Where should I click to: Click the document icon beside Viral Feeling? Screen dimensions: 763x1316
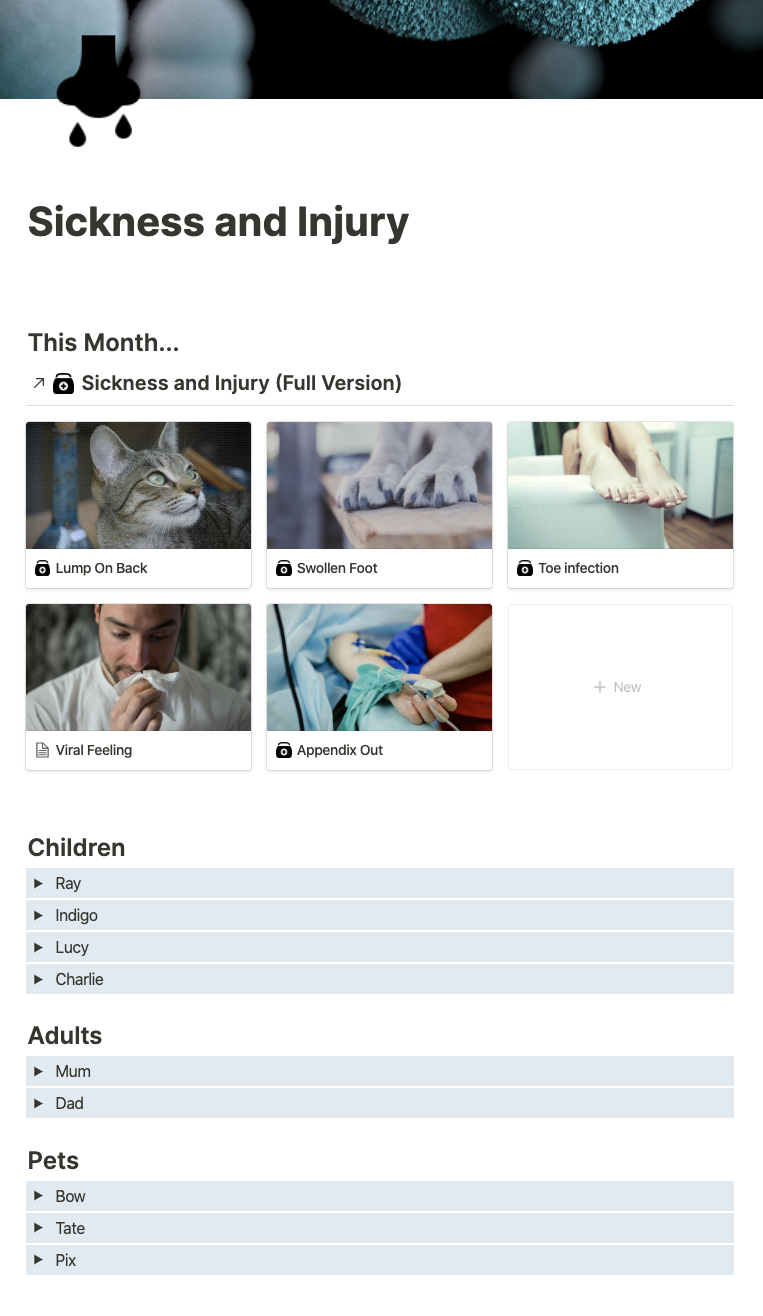pyautogui.click(x=42, y=750)
